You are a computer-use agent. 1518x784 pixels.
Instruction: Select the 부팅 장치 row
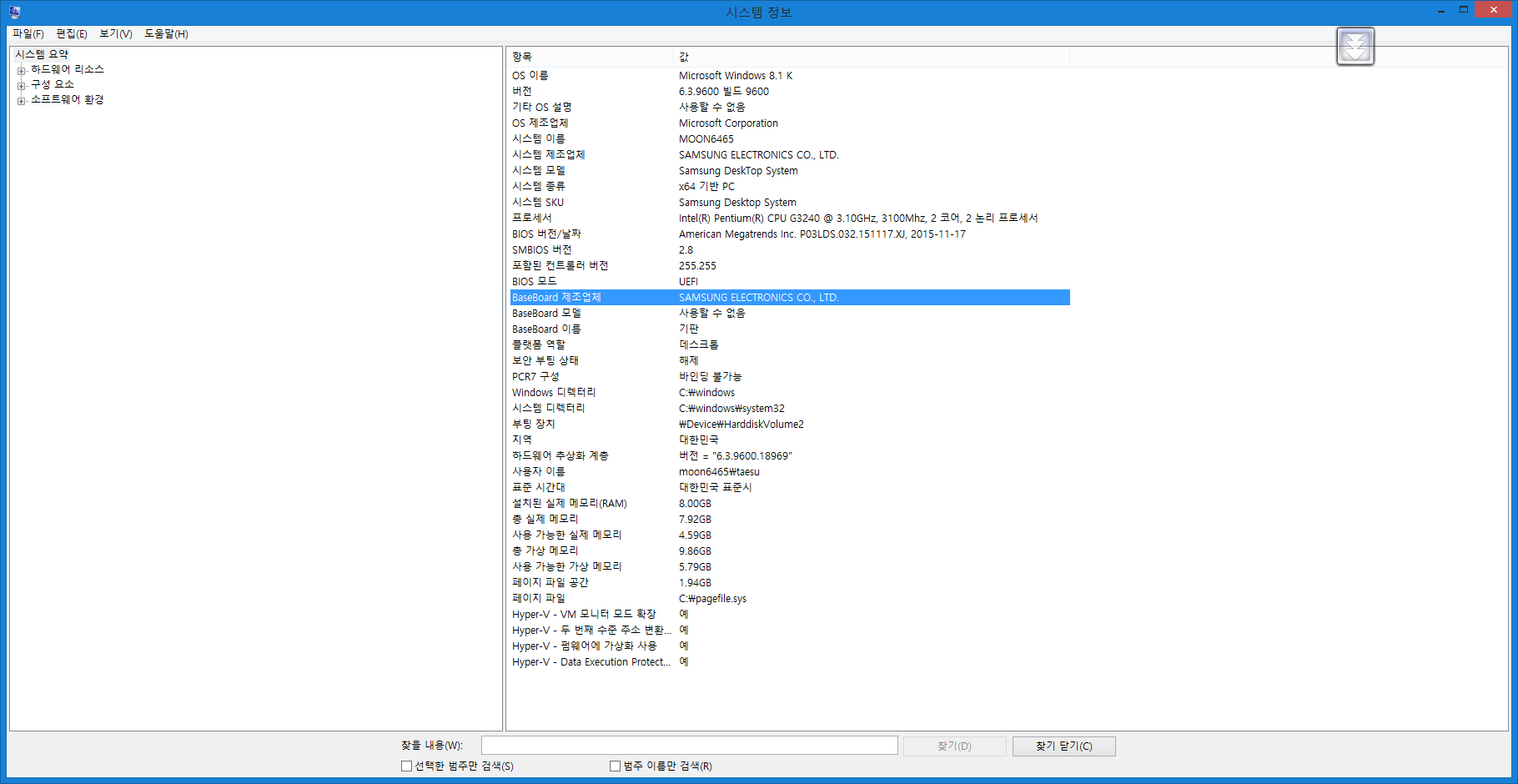(790, 425)
